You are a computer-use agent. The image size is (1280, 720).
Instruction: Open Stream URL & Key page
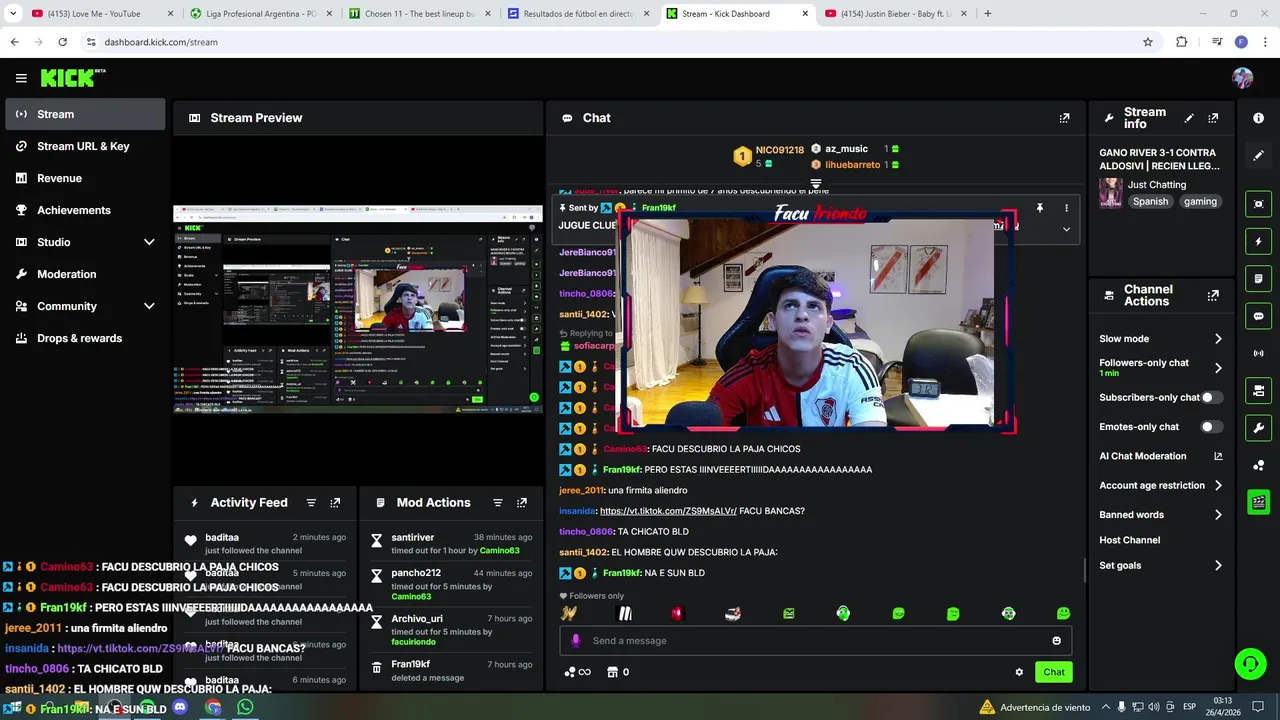tap(85, 146)
